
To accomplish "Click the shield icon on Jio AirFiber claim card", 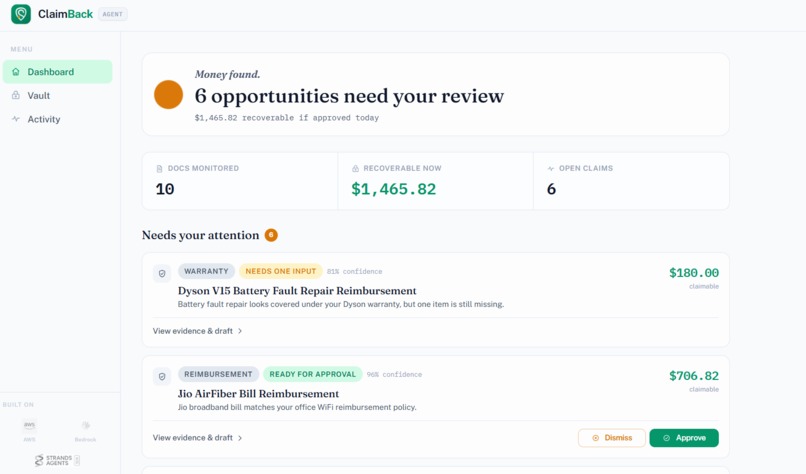I will click(162, 377).
